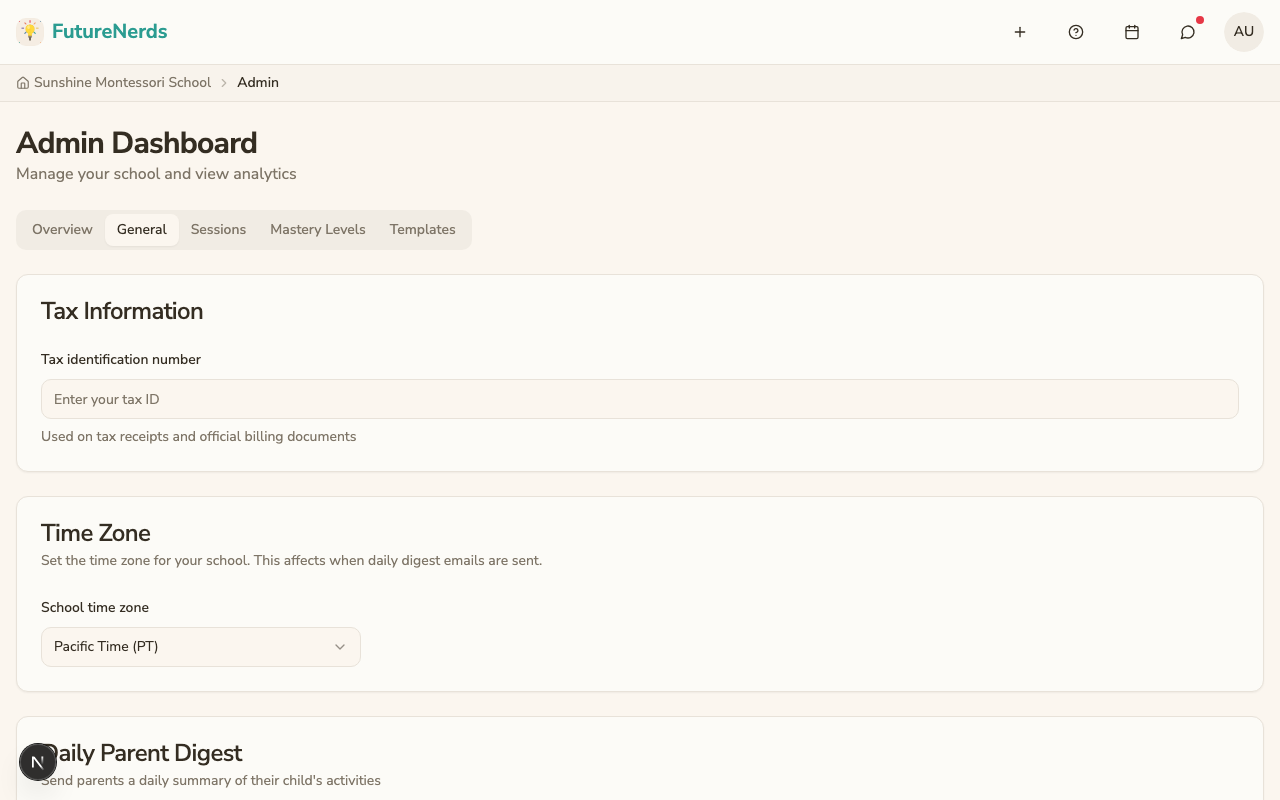The width and height of the screenshot is (1280, 800).
Task: Open the Next.js dev tools N button
Action: pyautogui.click(x=38, y=762)
